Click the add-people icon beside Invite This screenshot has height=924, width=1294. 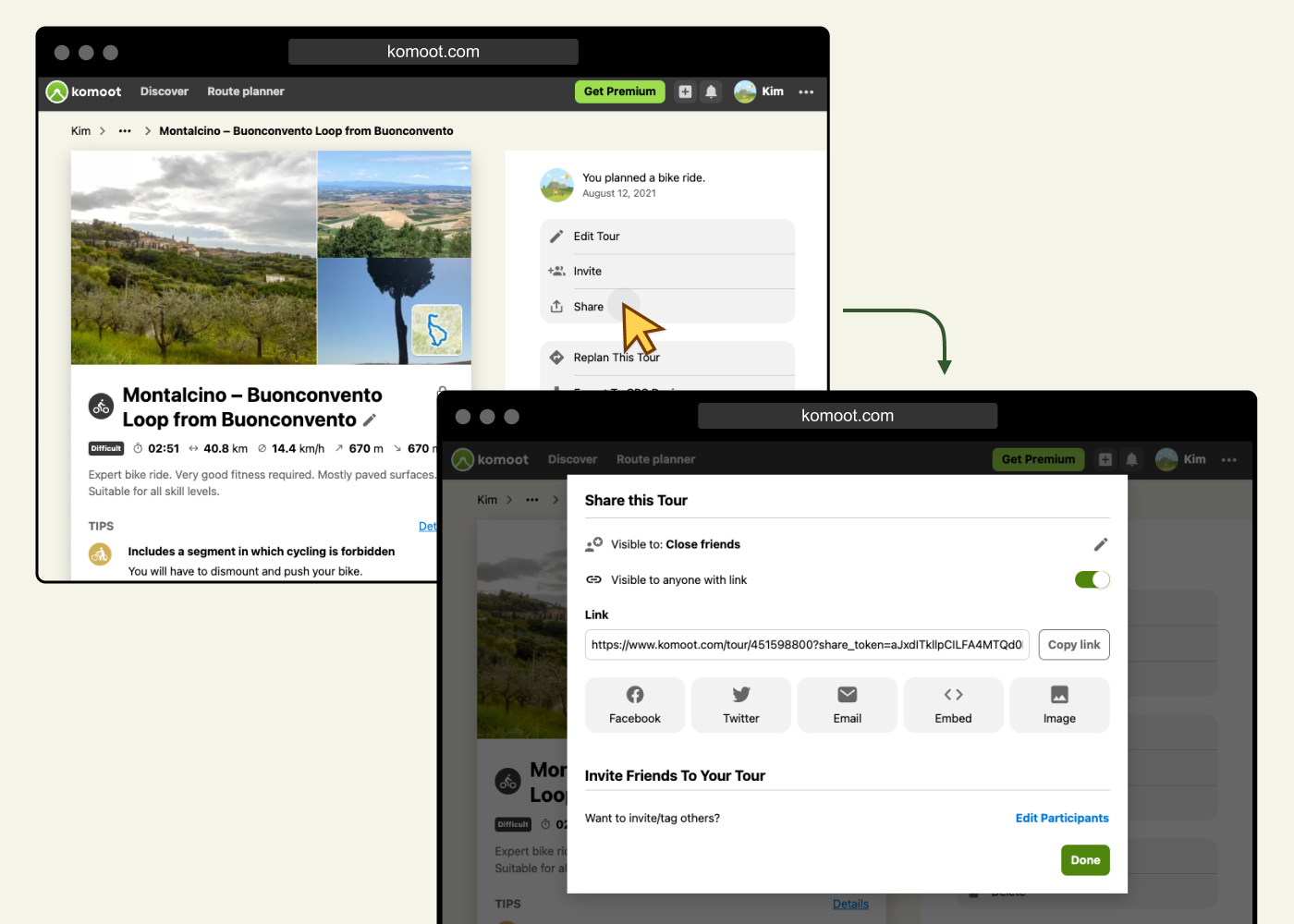click(556, 272)
